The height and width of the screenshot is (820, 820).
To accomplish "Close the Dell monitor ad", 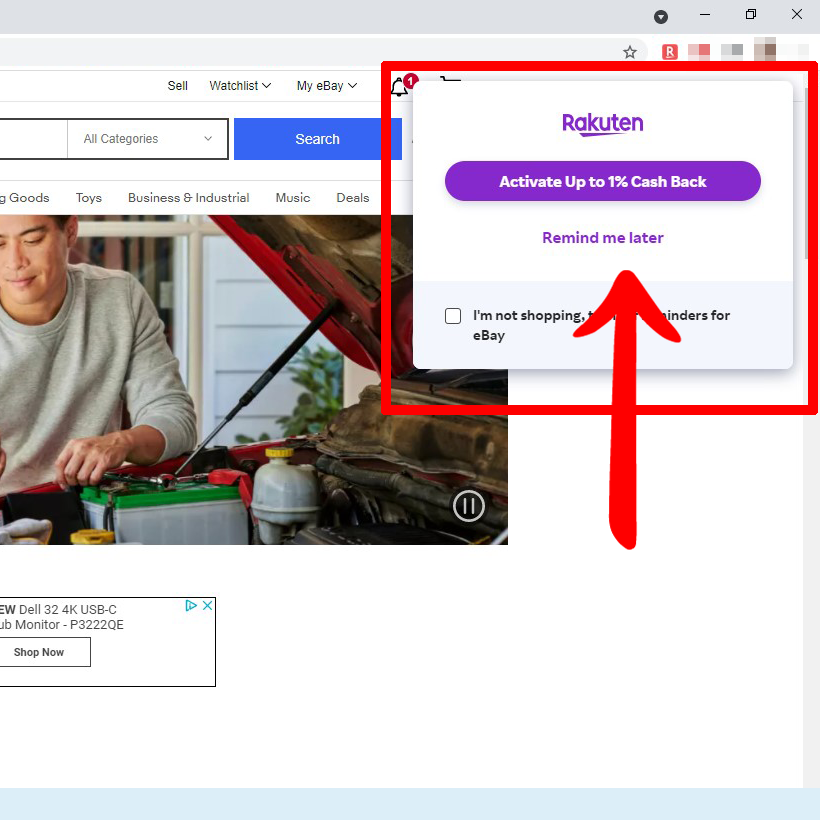I will coord(208,605).
